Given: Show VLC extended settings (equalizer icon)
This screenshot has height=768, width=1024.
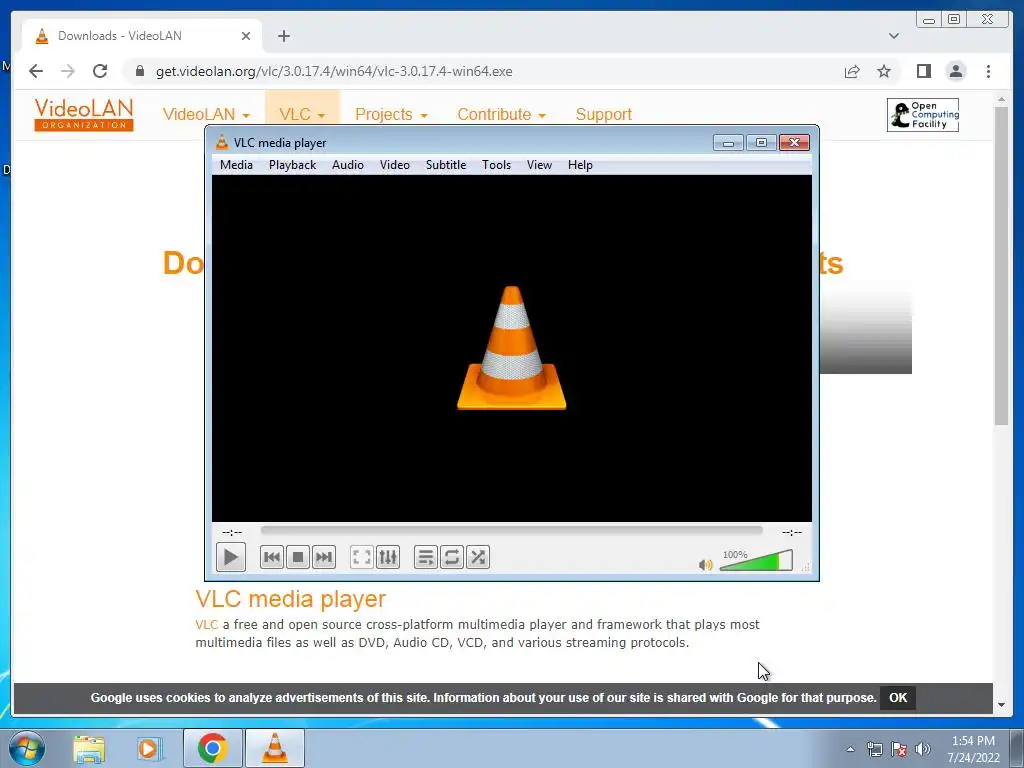Looking at the screenshot, I should coord(388,557).
